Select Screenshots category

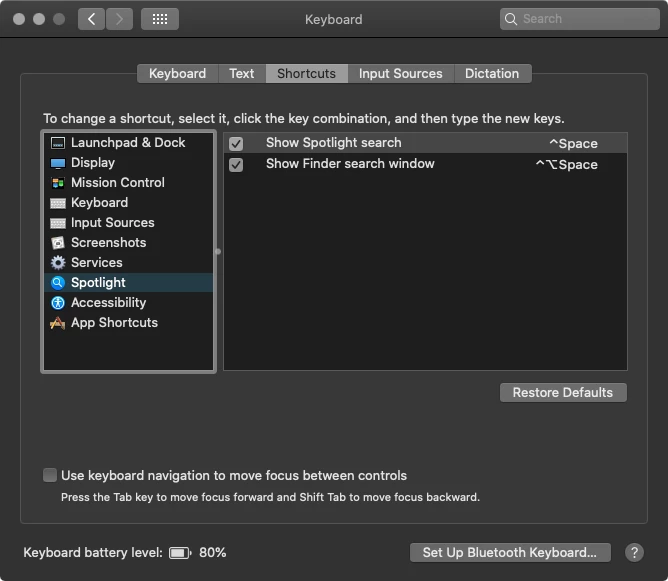(x=128, y=243)
